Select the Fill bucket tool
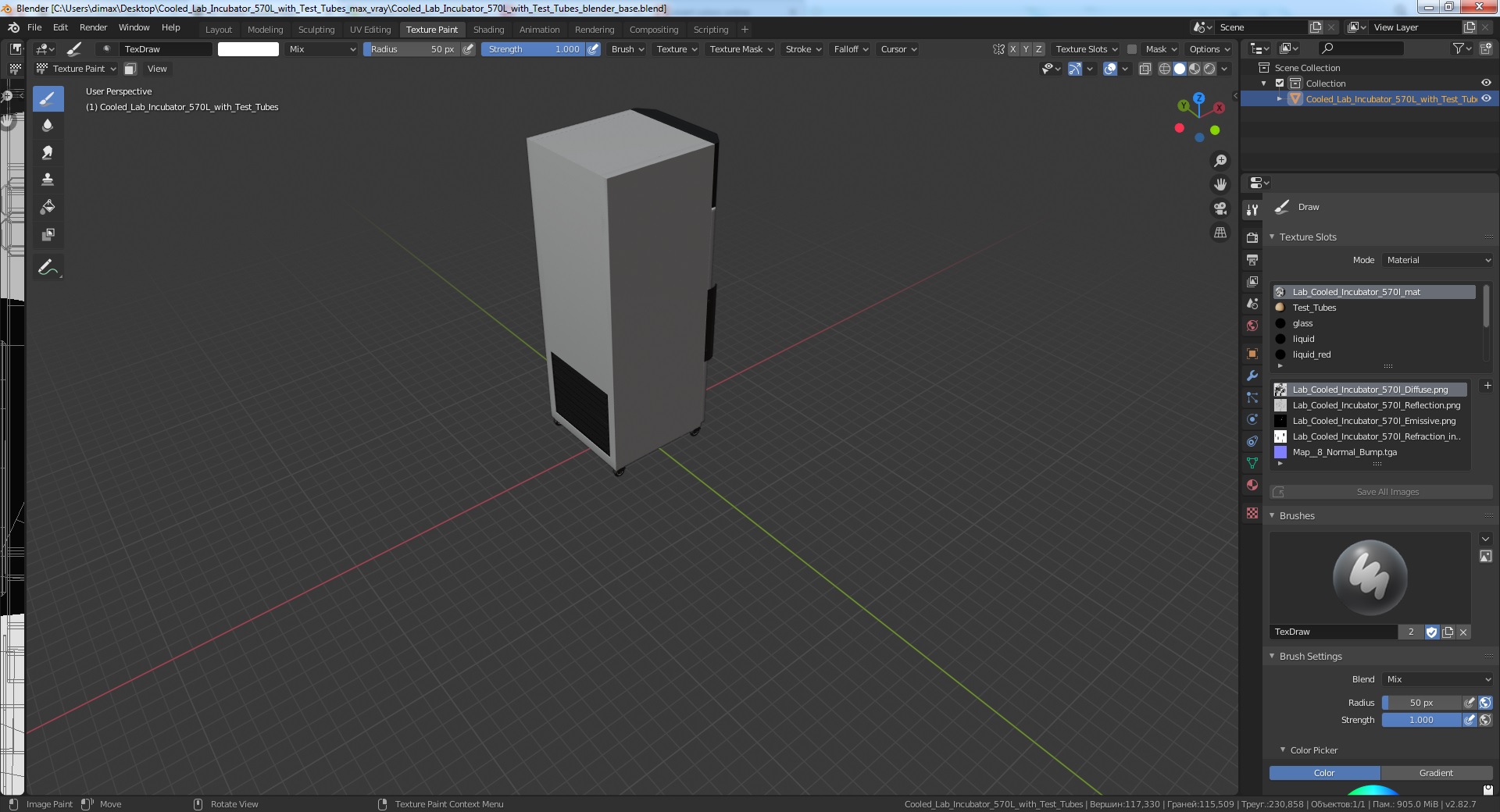 [x=48, y=207]
